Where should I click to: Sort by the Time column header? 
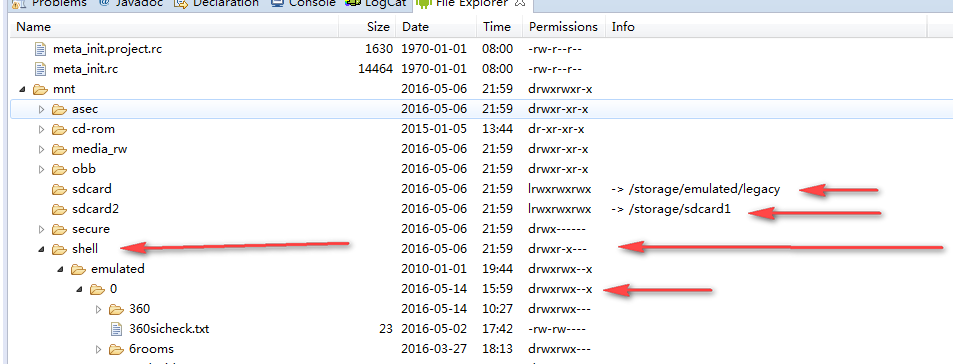click(500, 27)
